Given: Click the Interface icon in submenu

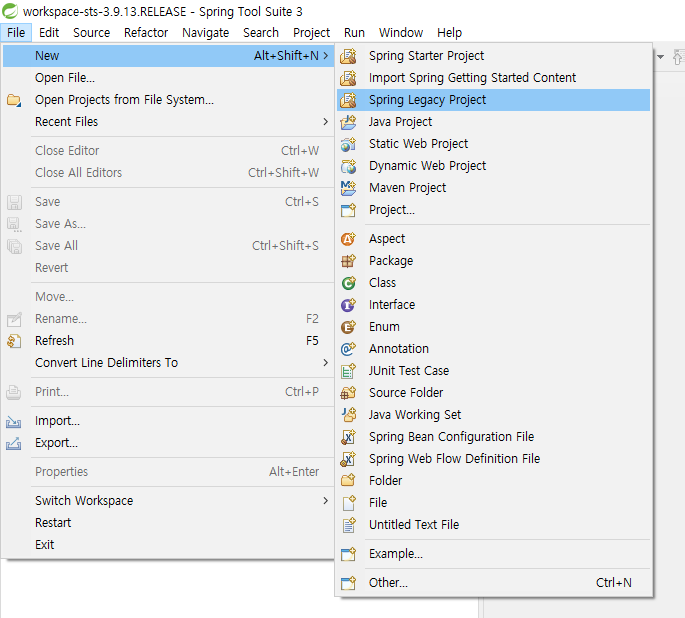Looking at the screenshot, I should coord(348,305).
